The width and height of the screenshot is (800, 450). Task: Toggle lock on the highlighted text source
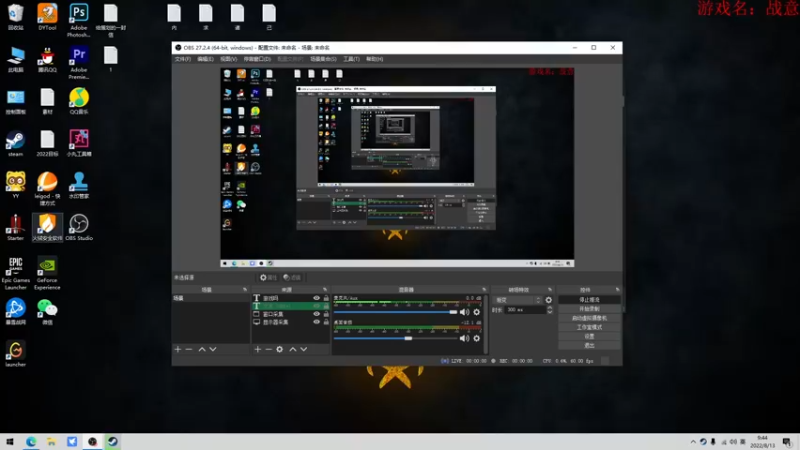pos(326,306)
